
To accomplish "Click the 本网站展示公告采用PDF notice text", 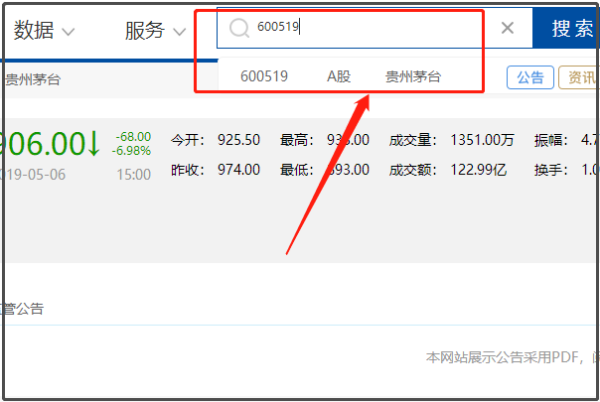I will point(512,357).
